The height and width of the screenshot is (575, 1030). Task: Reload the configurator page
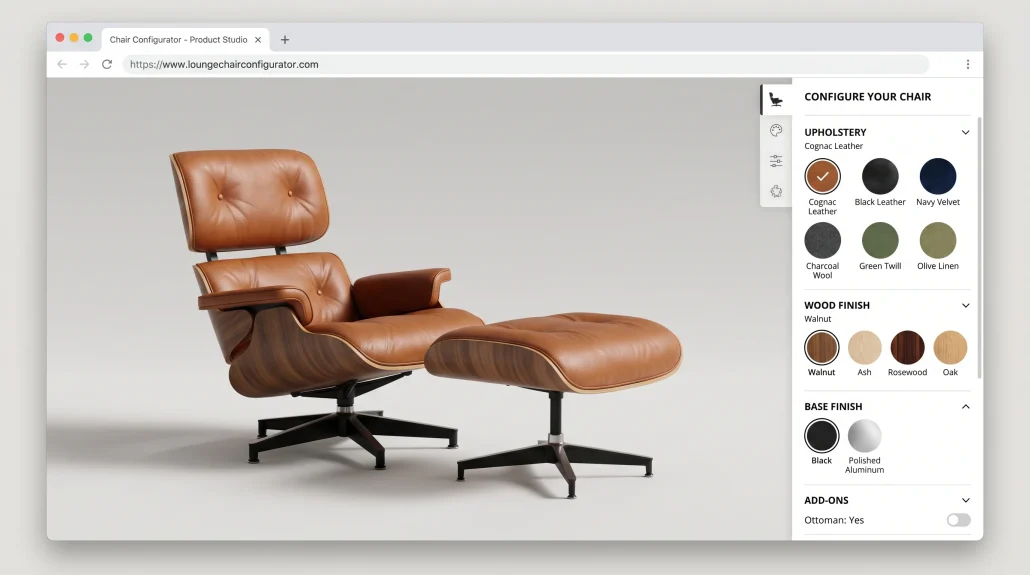point(107,64)
